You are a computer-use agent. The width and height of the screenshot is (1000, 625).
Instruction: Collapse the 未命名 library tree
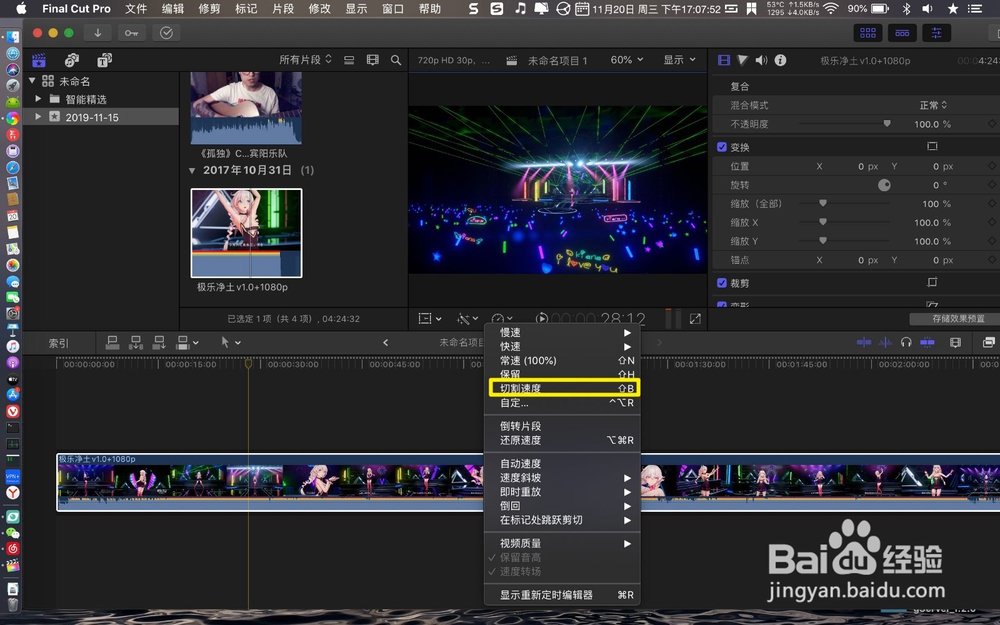tap(32, 80)
